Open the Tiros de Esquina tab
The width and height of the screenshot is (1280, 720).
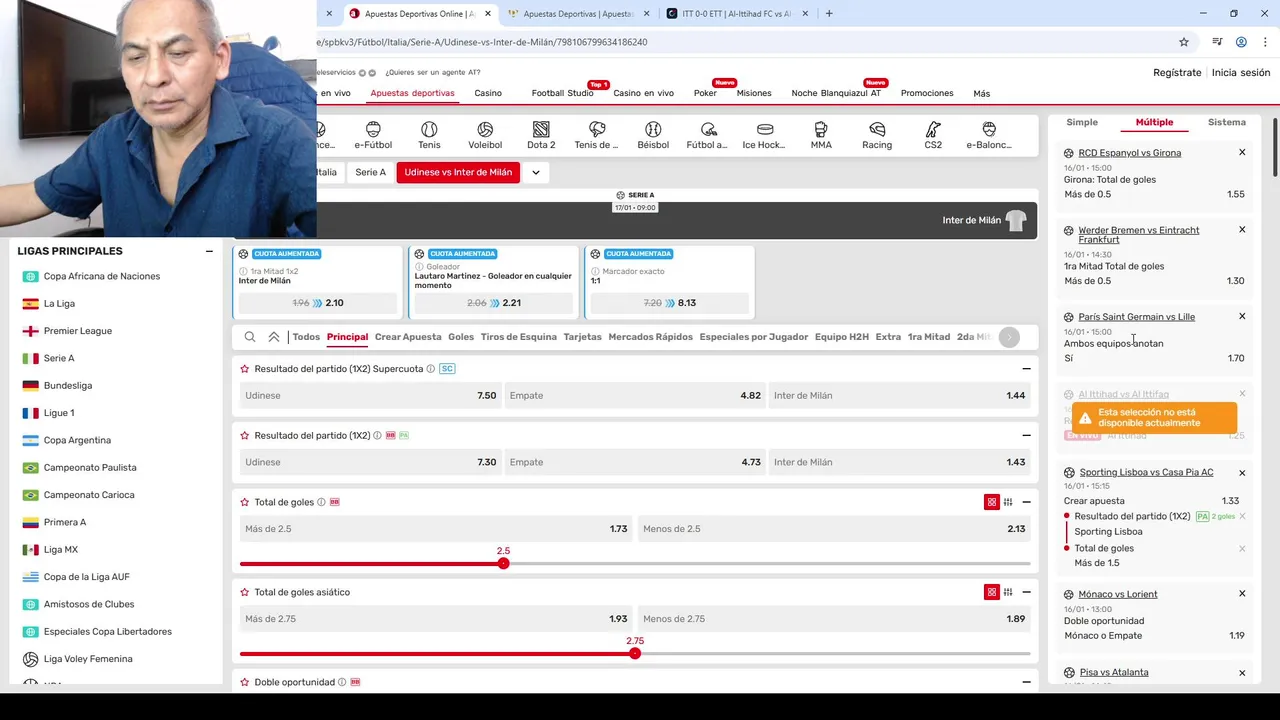[x=519, y=337]
